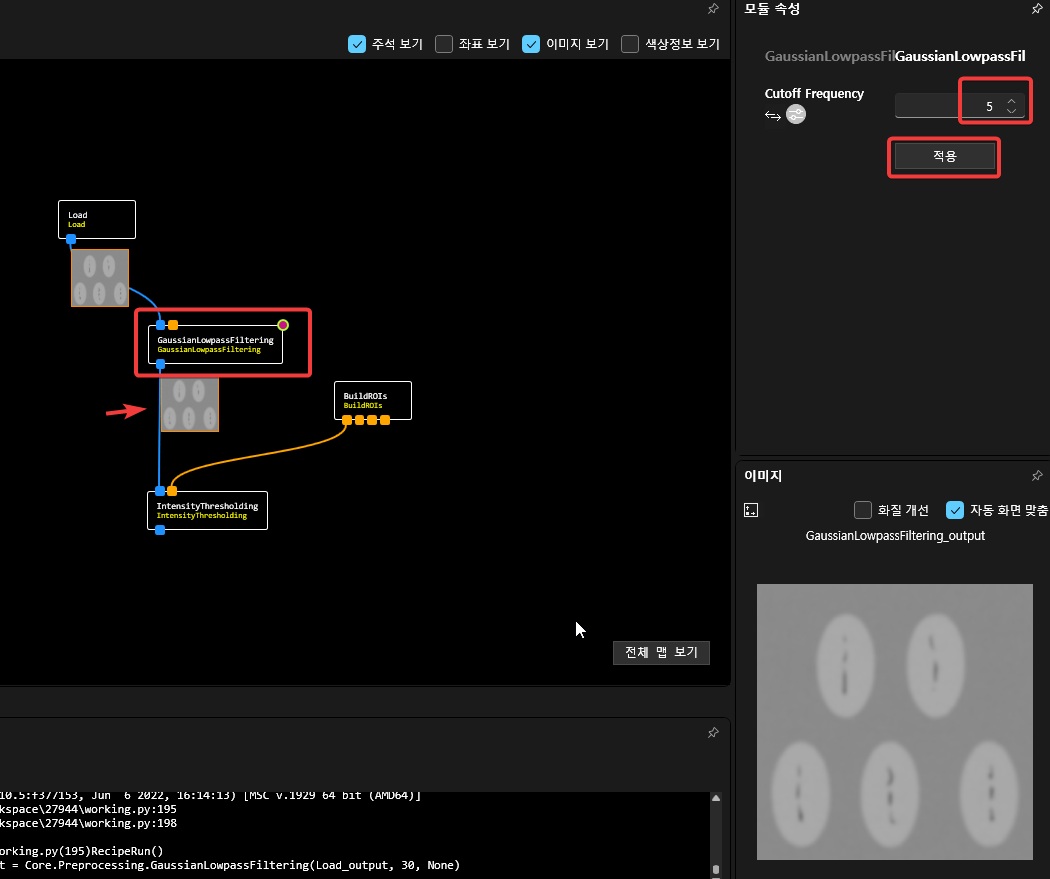Pin the 모듈 속성 panel
1050x879 pixels.
(1036, 9)
